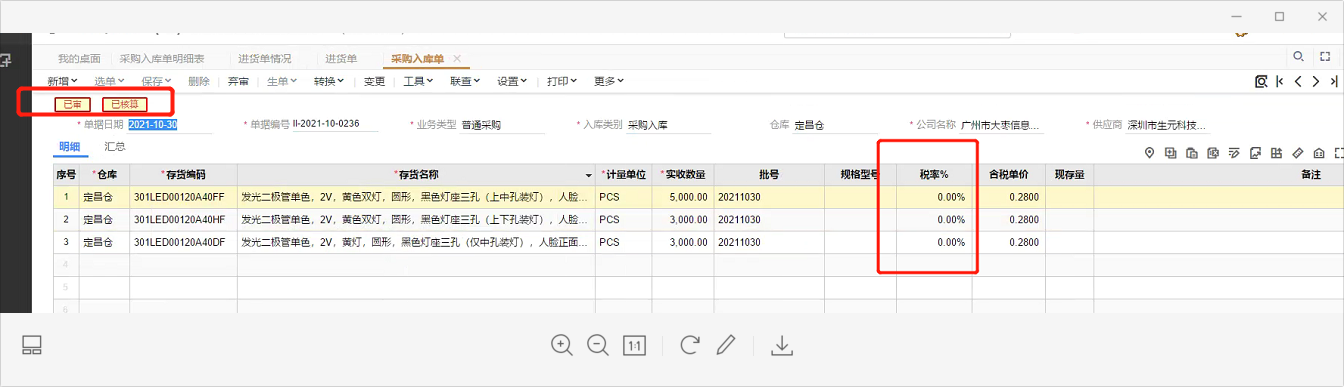This screenshot has height=387, width=1344.
Task: Rotate the image with the rotate icon
Action: click(690, 345)
